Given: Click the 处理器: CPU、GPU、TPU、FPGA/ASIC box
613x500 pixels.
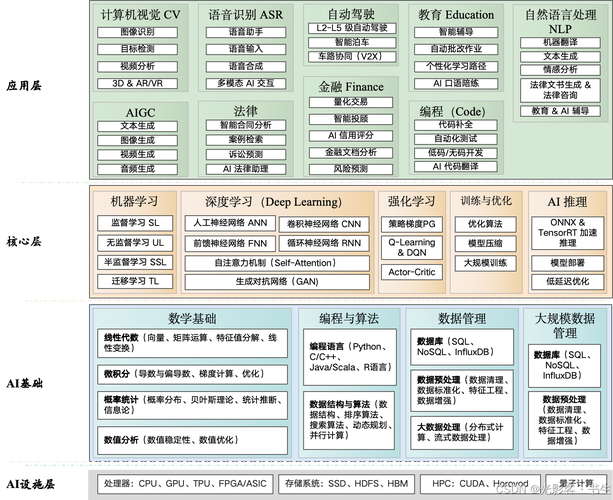Looking at the screenshot, I should (x=185, y=484).
